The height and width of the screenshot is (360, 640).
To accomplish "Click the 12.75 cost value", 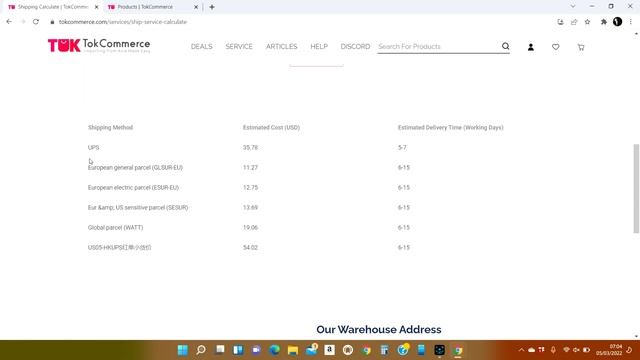I will pos(250,187).
